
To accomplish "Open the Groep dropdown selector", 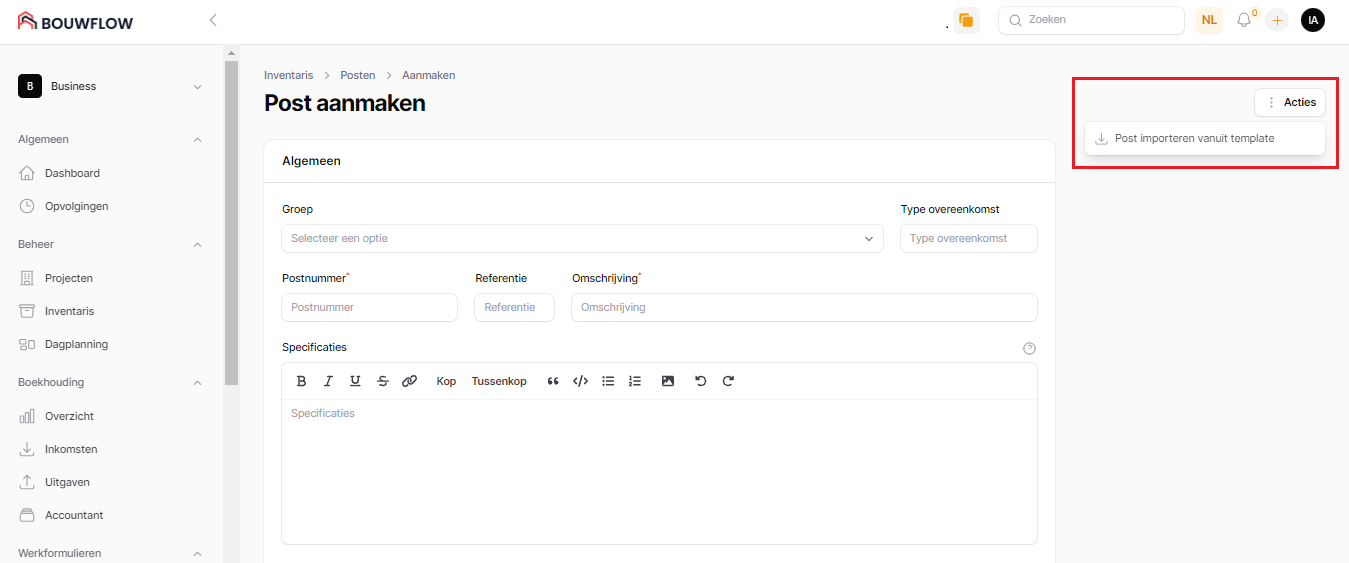I will (582, 238).
